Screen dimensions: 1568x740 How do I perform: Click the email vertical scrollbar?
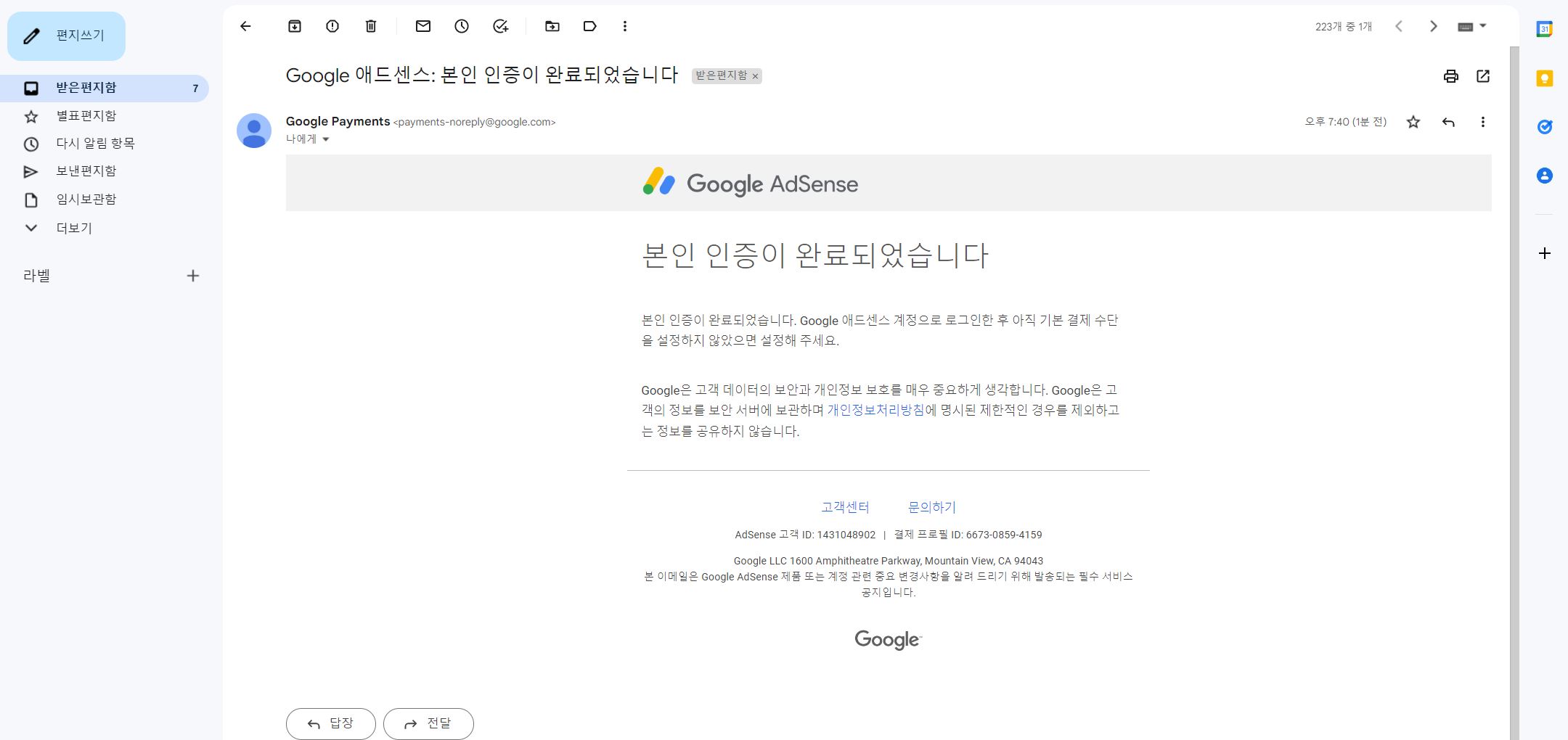coord(1514,392)
